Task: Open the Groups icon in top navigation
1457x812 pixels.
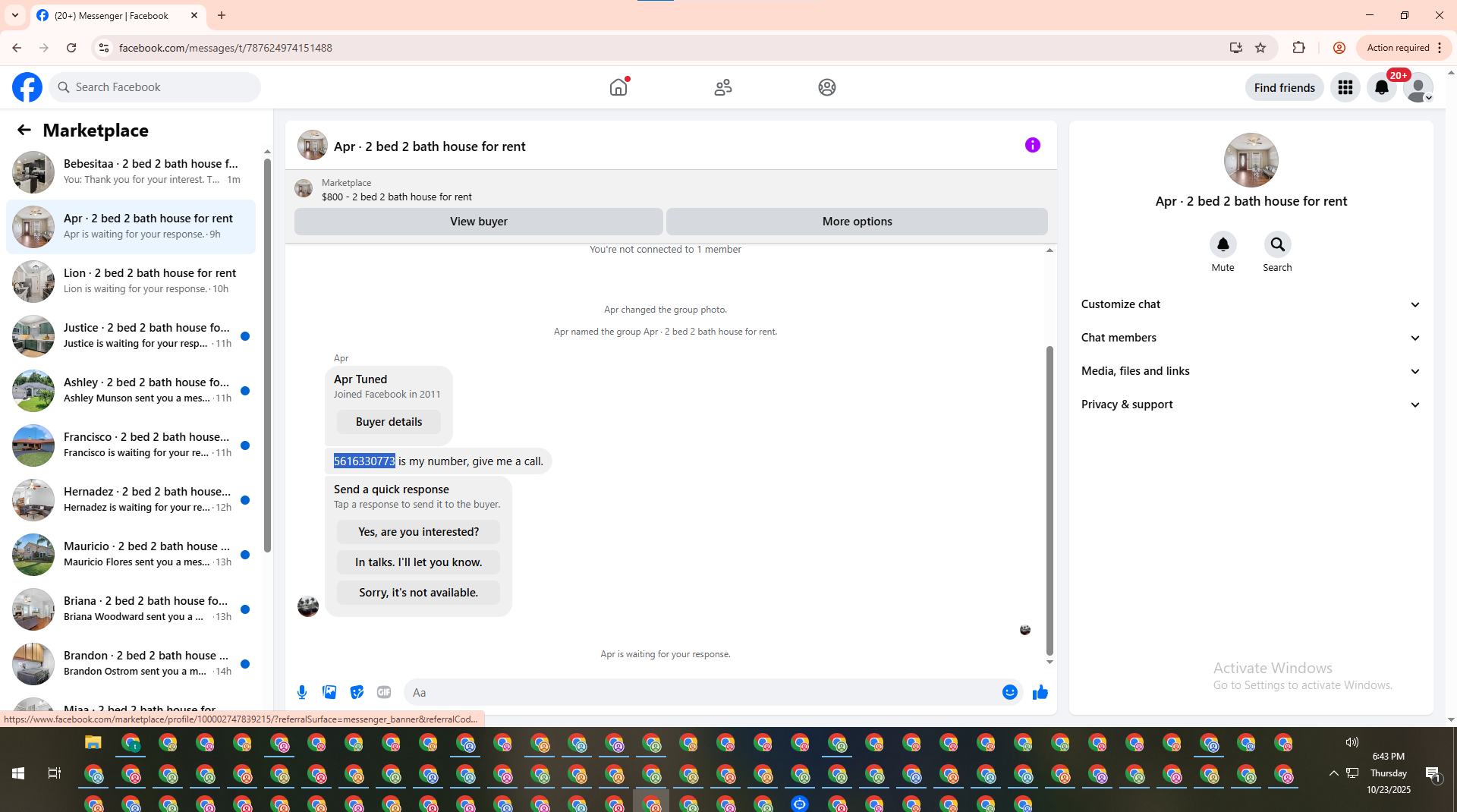Action: [x=827, y=87]
